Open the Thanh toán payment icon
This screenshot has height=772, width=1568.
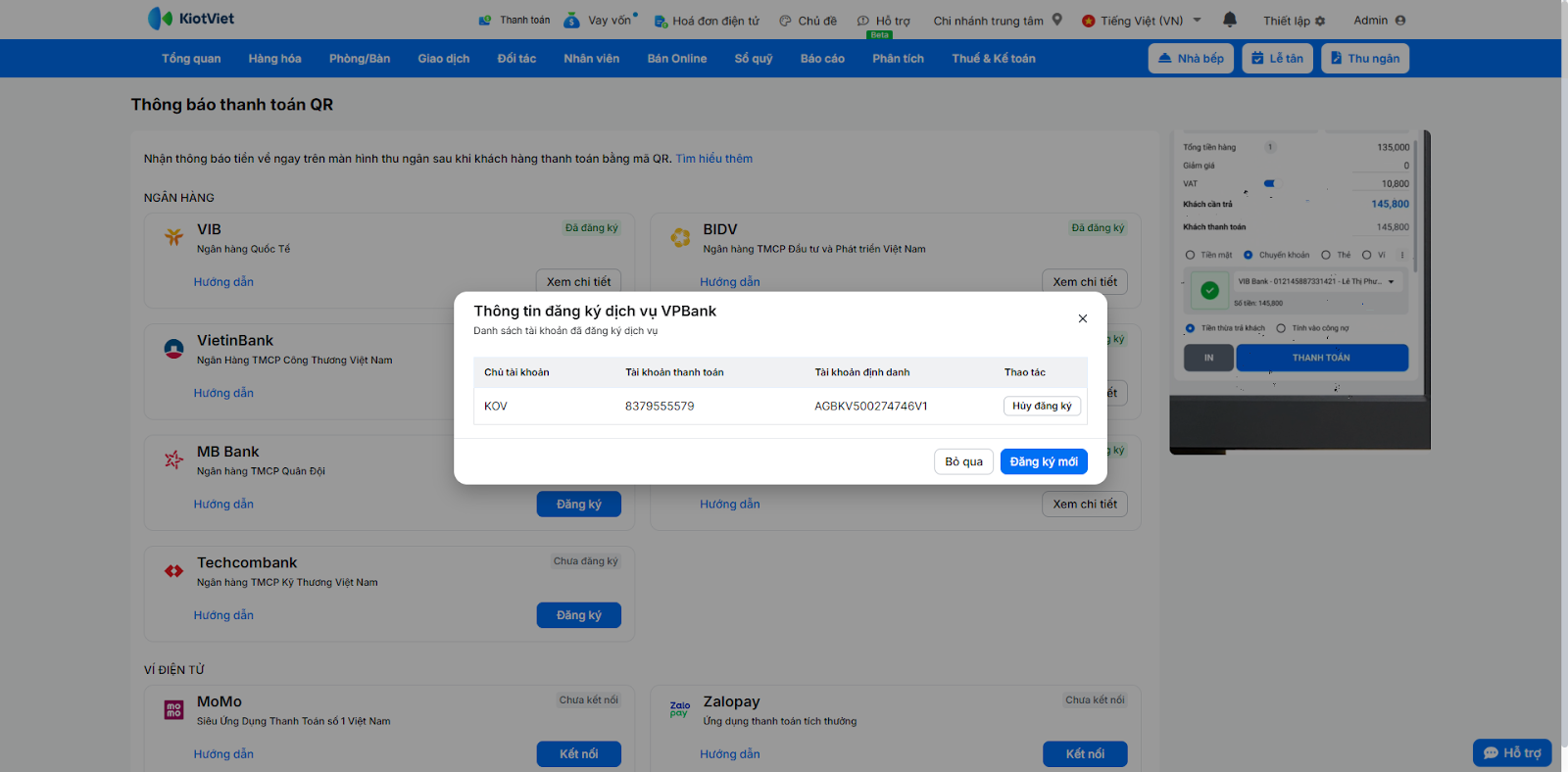[x=485, y=21]
